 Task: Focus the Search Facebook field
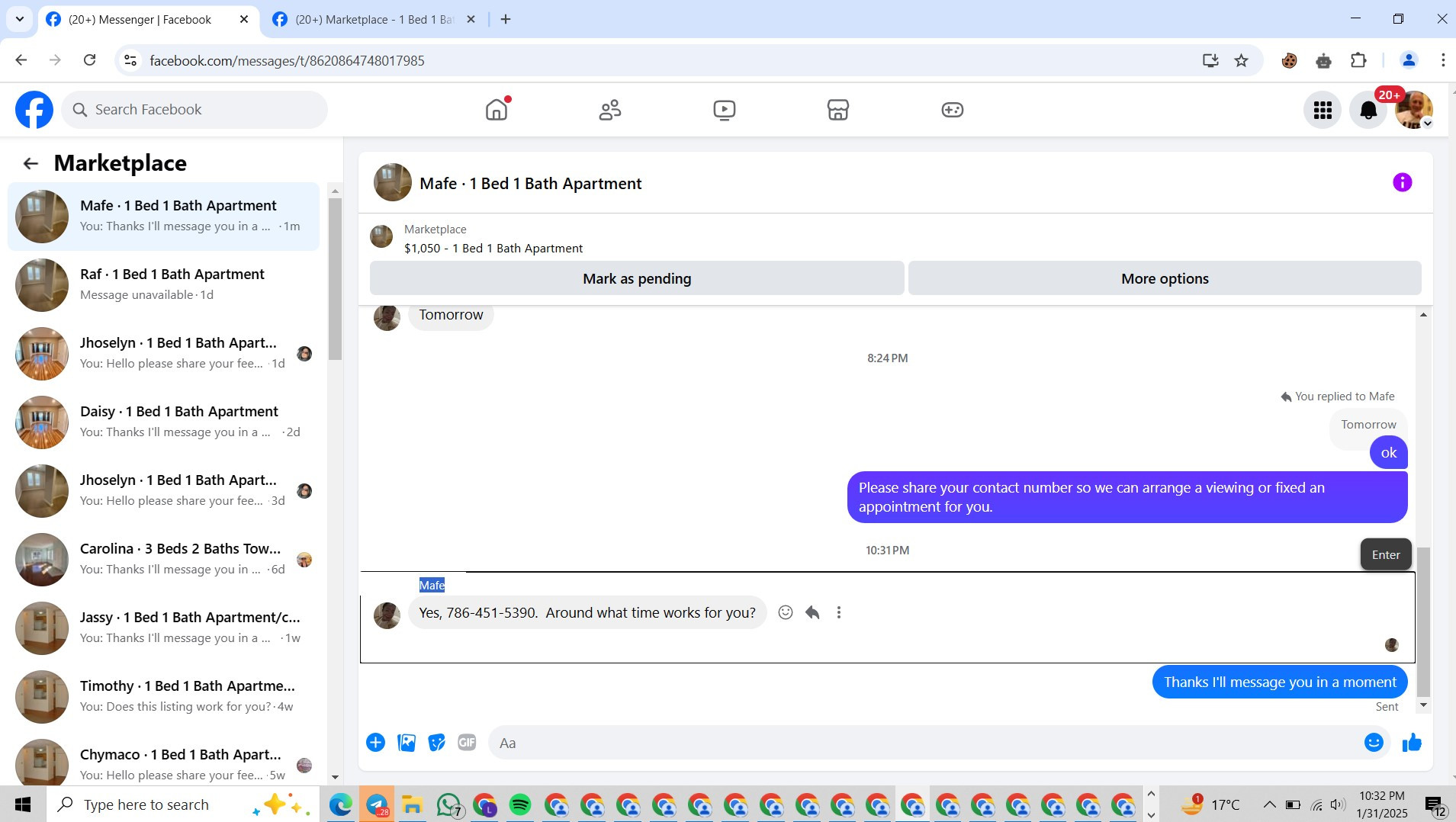[x=194, y=110]
